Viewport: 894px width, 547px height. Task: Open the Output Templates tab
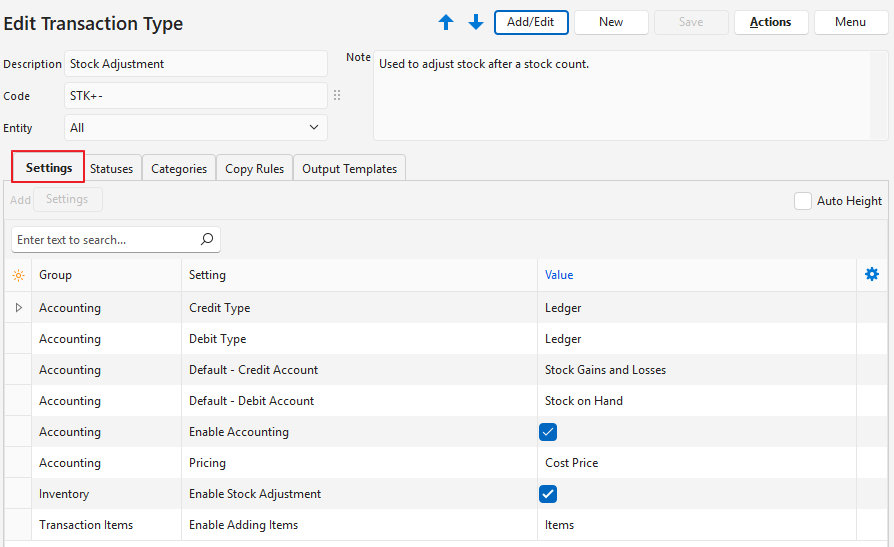click(x=349, y=169)
